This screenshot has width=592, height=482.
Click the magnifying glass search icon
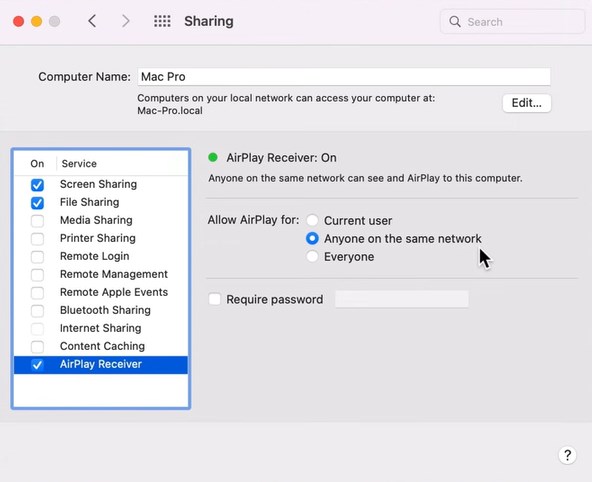(455, 22)
